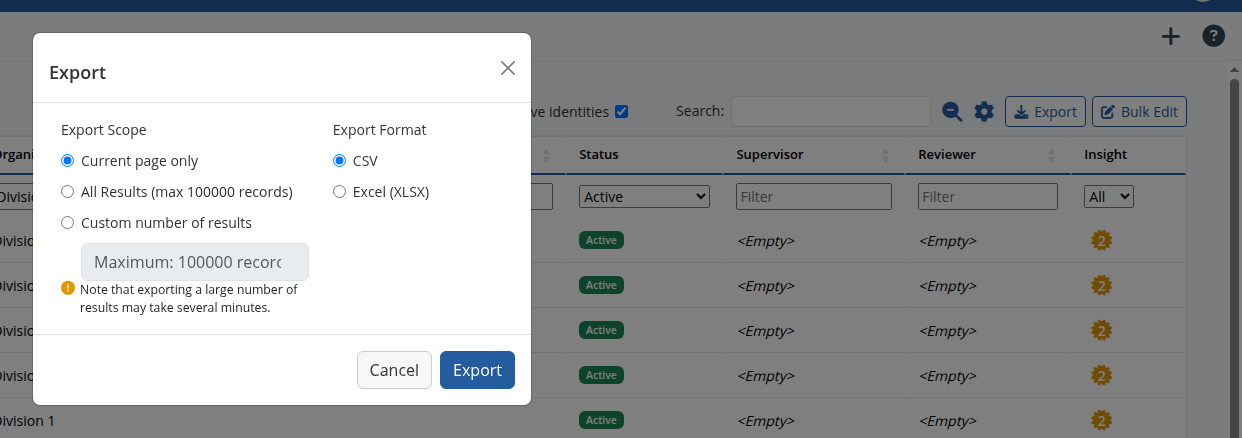Click the Search input box
Viewport: 1242px width, 438px height.
(831, 111)
